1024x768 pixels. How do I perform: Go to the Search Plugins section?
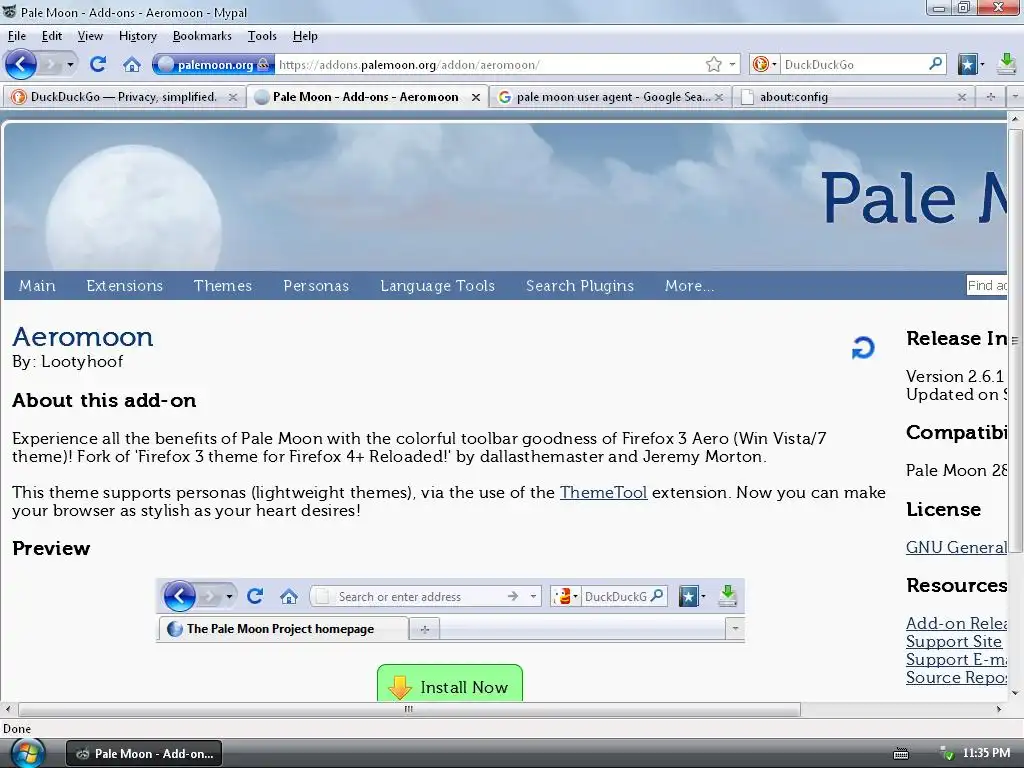coord(580,285)
